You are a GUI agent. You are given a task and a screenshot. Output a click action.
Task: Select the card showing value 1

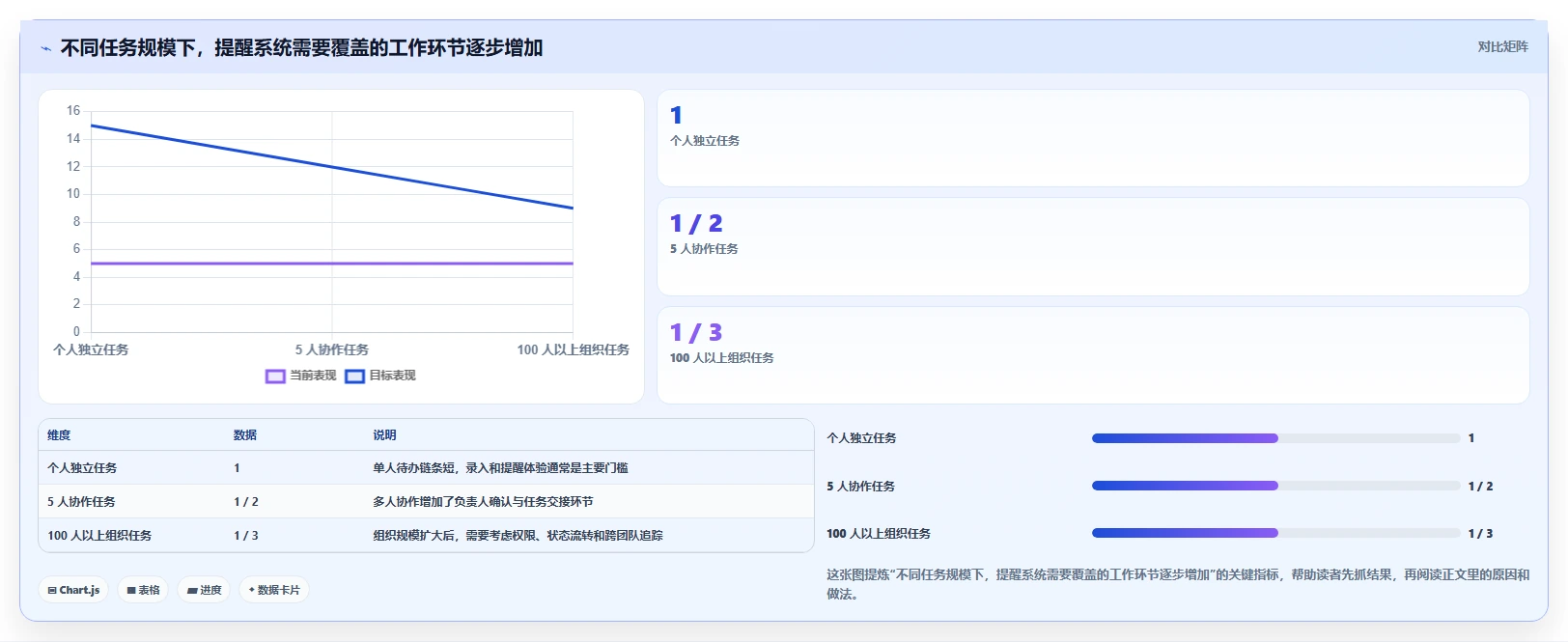click(x=1093, y=138)
